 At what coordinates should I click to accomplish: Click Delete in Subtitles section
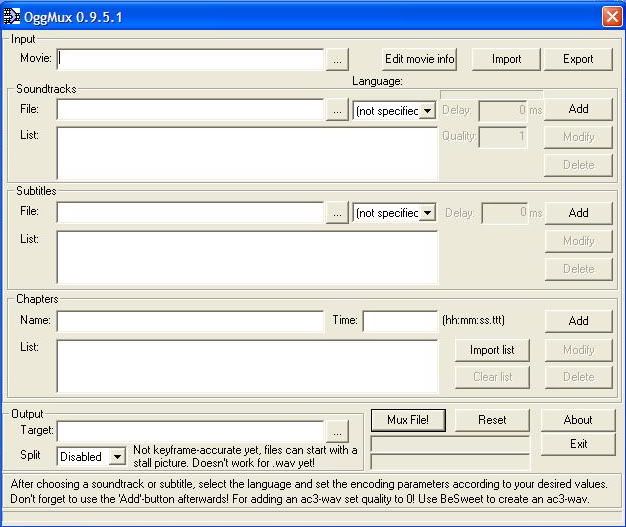coord(578,269)
